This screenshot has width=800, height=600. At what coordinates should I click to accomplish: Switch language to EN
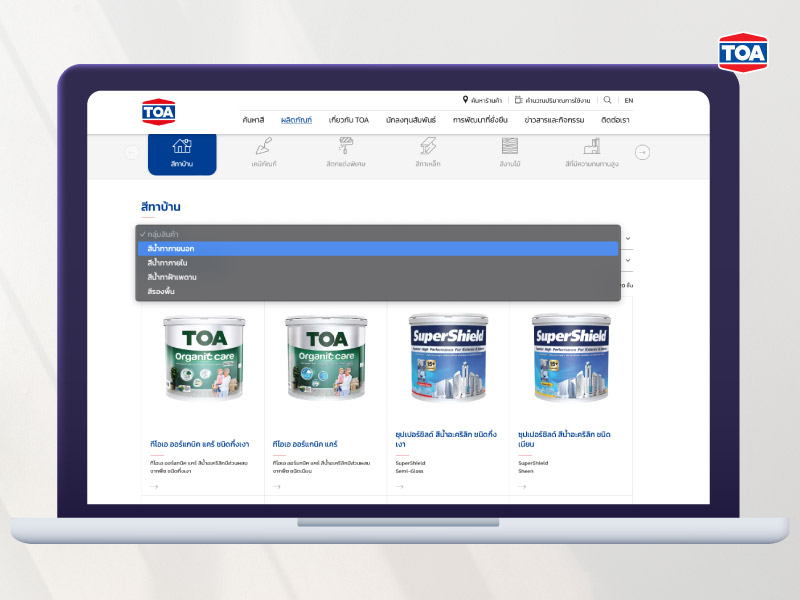pos(628,100)
